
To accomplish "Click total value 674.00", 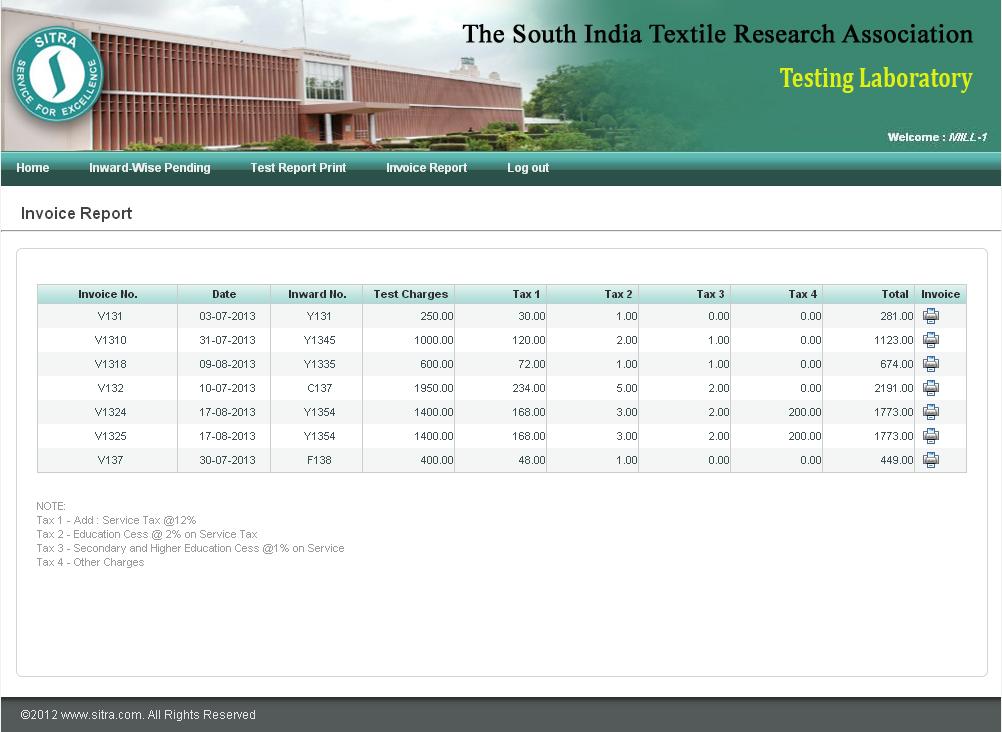I will coord(897,364).
